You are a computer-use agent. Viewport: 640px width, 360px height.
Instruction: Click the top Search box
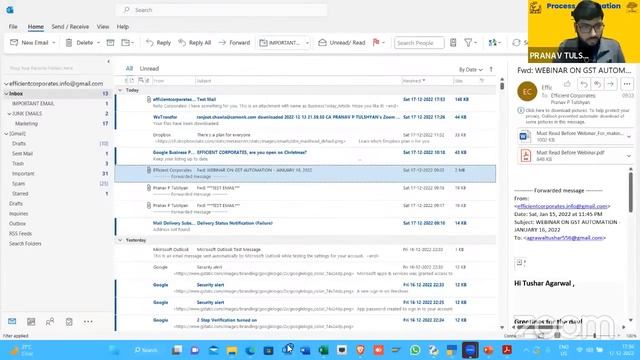(x=221, y=10)
